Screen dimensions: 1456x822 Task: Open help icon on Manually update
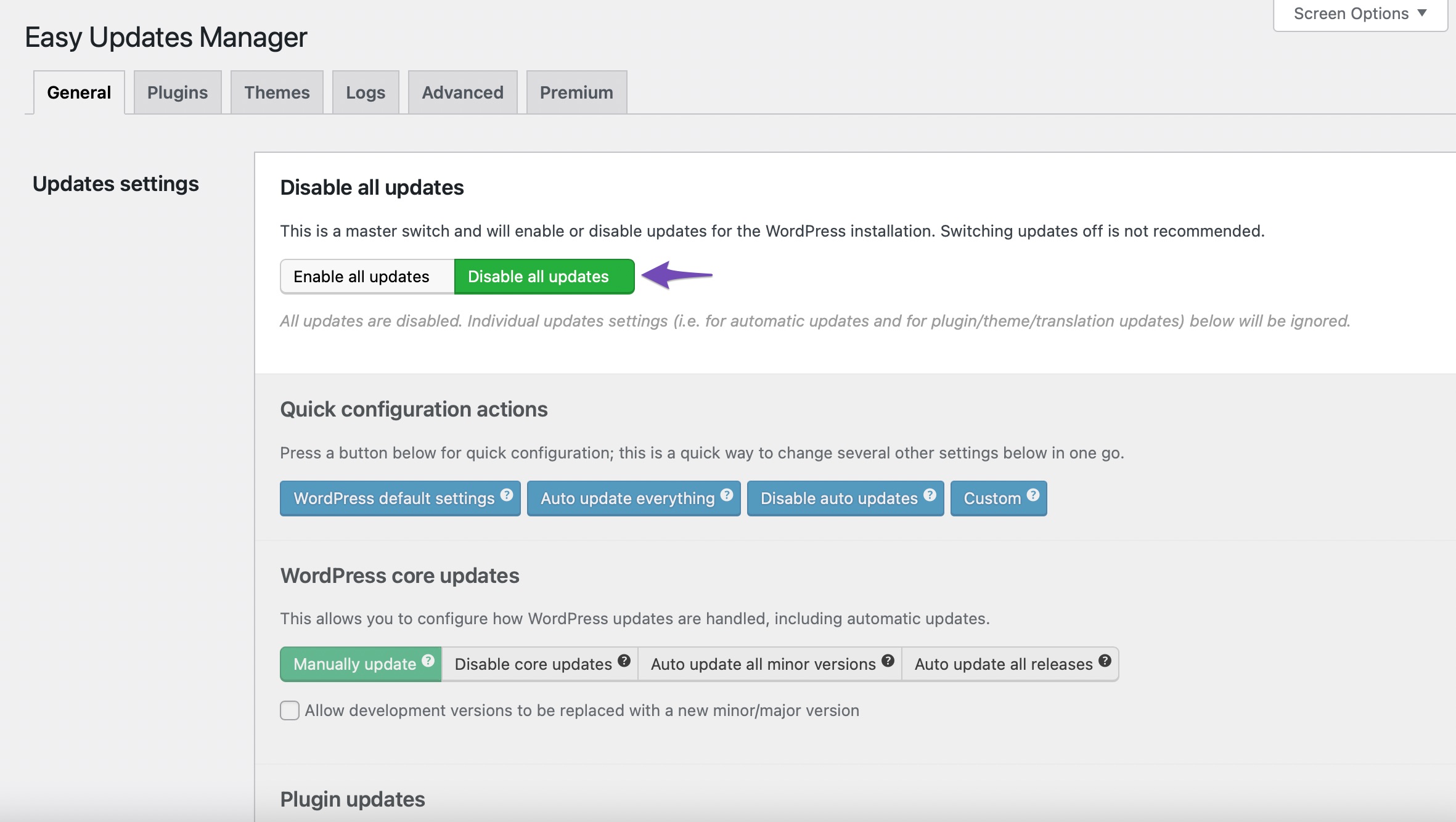(428, 661)
